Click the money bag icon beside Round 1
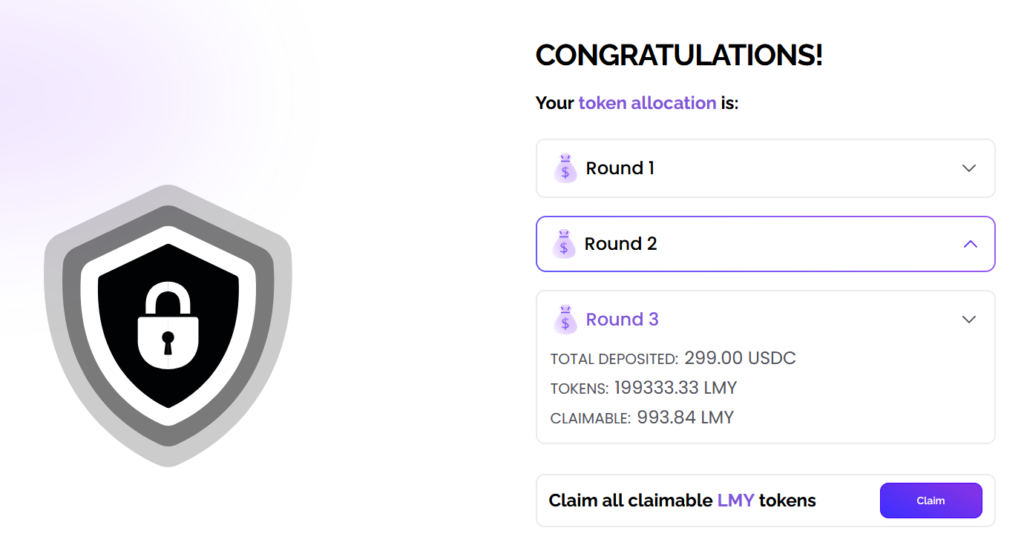The height and width of the screenshot is (545, 1024). click(566, 168)
